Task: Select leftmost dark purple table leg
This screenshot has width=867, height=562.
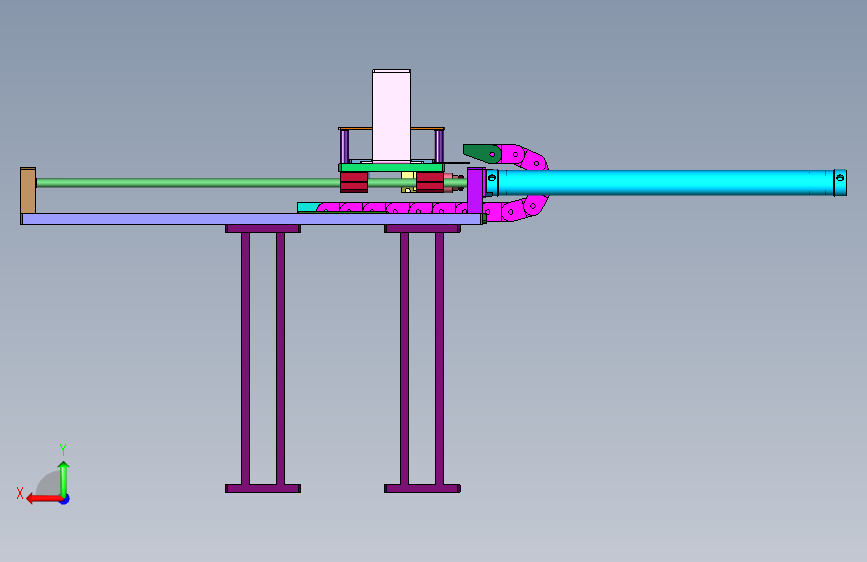Action: coord(246,358)
